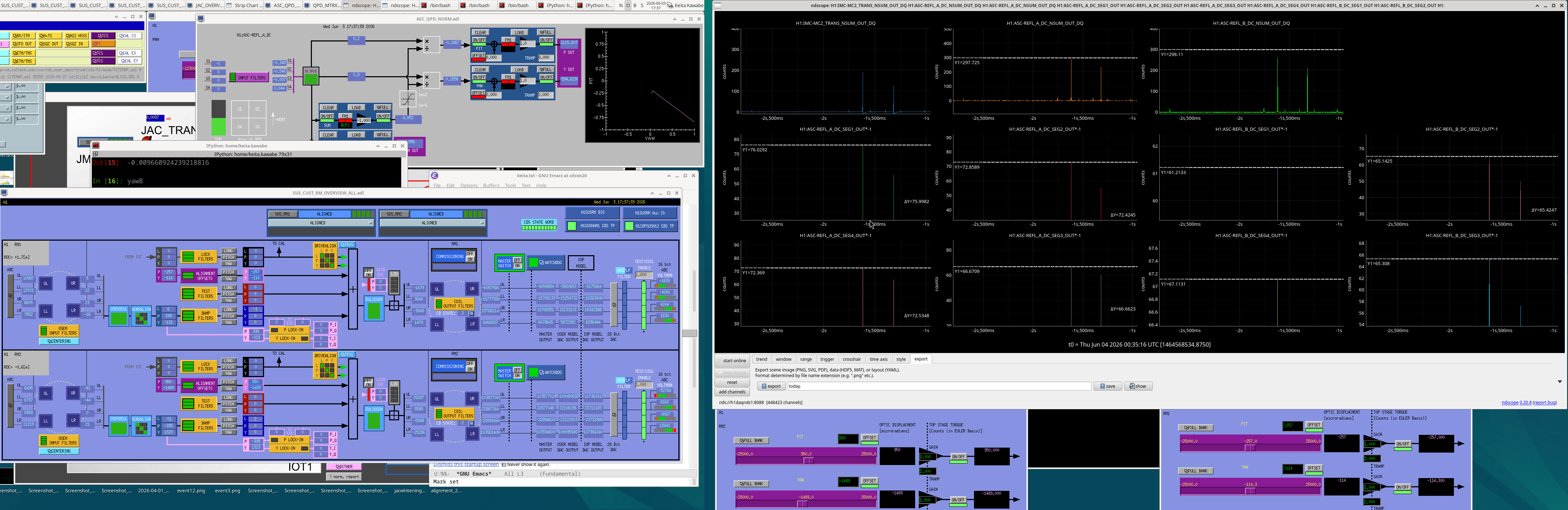Open SUS_RM1 ALIGNED state dropdown

pyautogui.click(x=320, y=223)
